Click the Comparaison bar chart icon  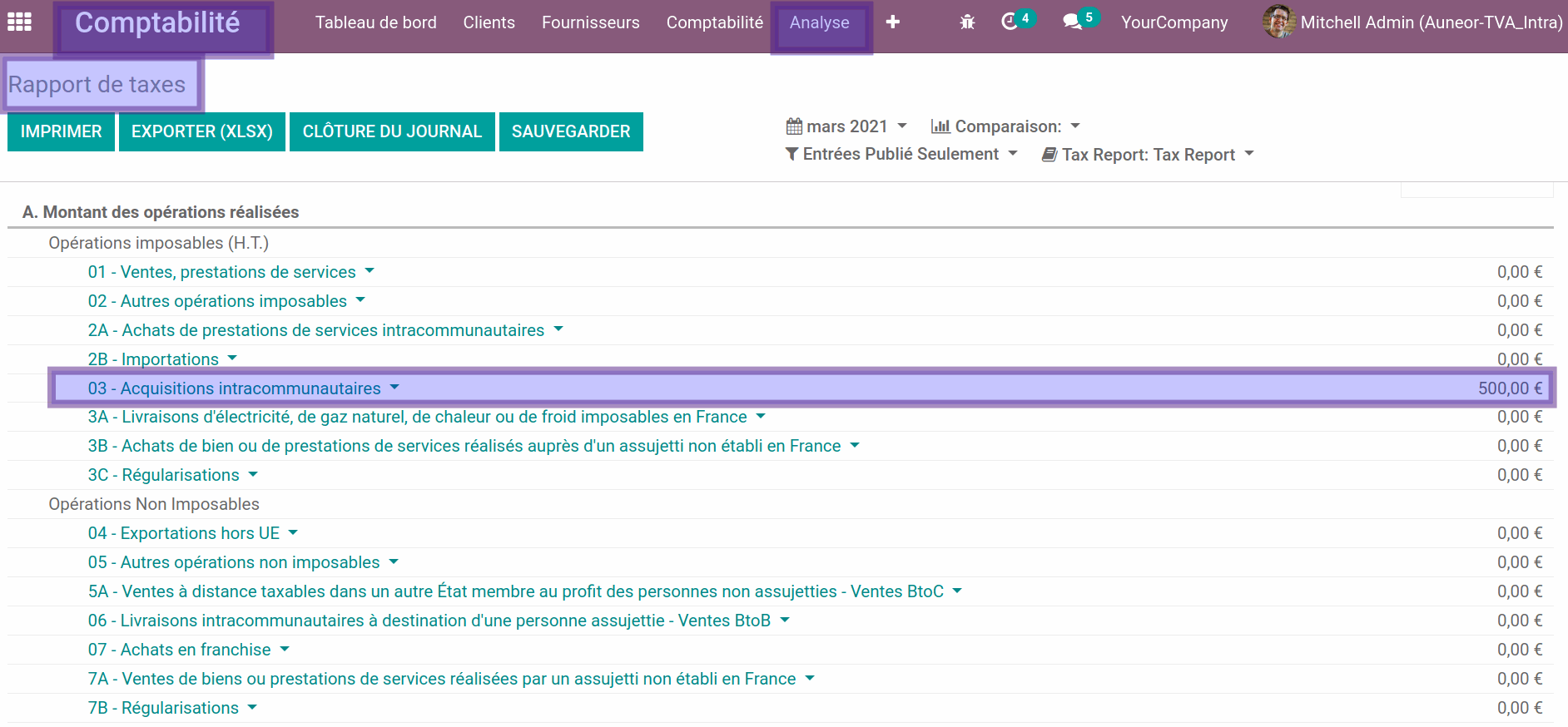[940, 126]
